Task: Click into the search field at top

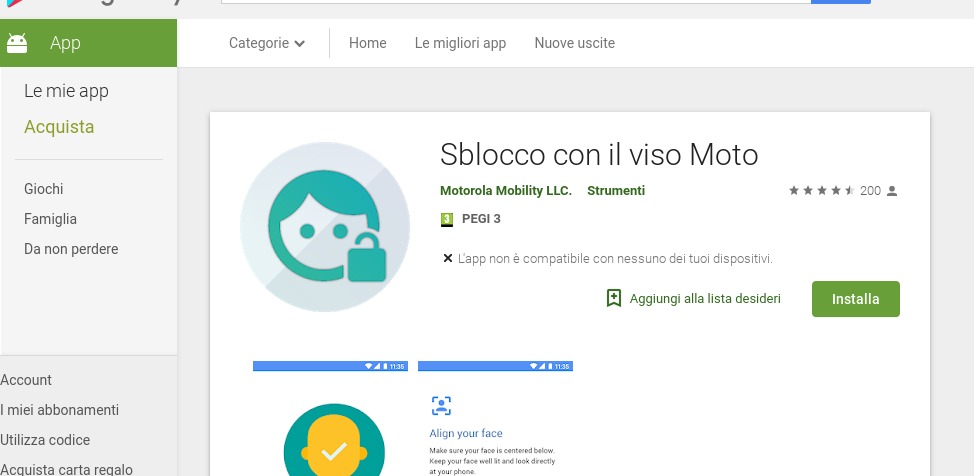Action: pyautogui.click(x=516, y=2)
